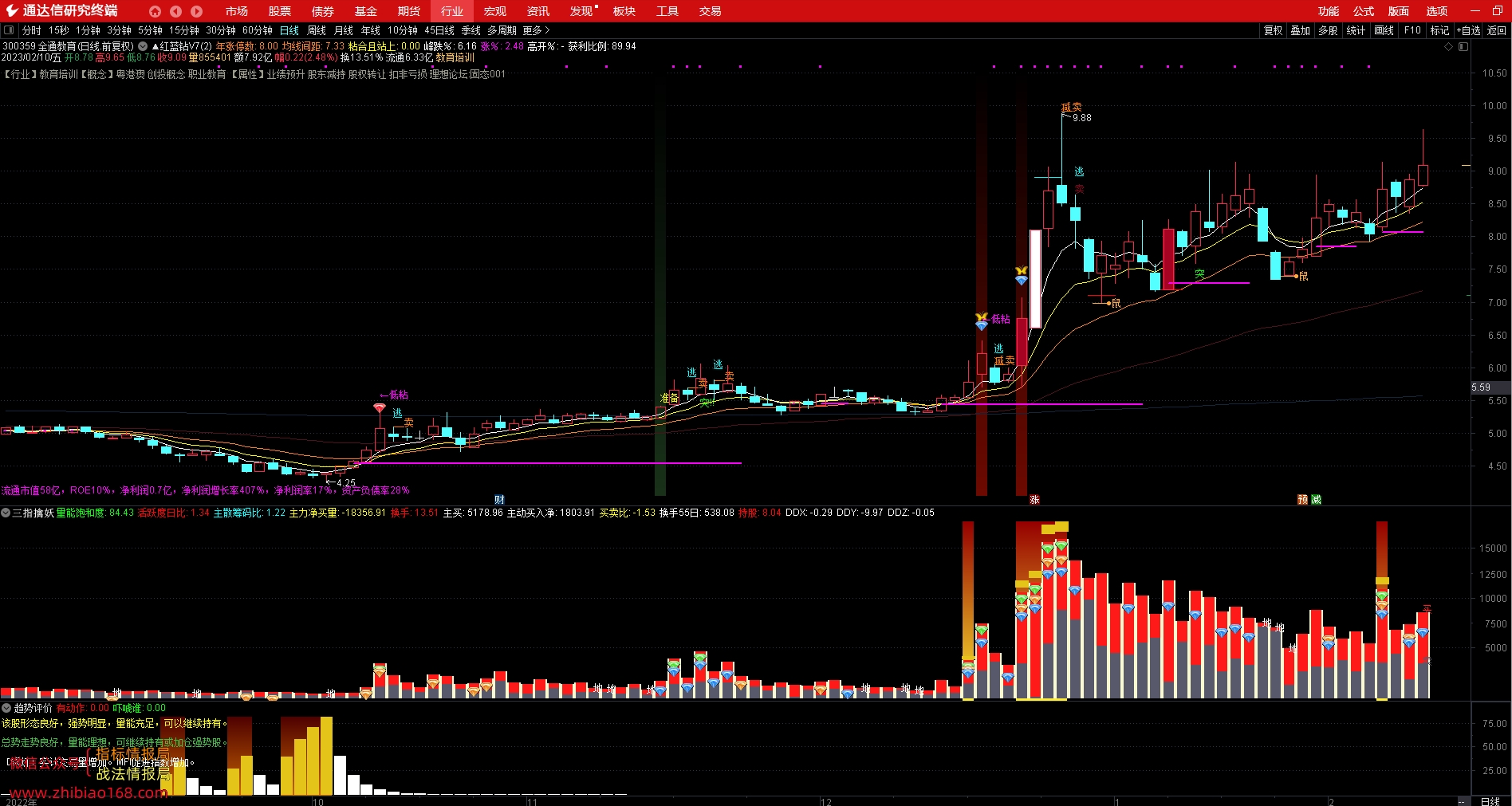
Task: Select the 5分钟 period
Action: point(150,30)
